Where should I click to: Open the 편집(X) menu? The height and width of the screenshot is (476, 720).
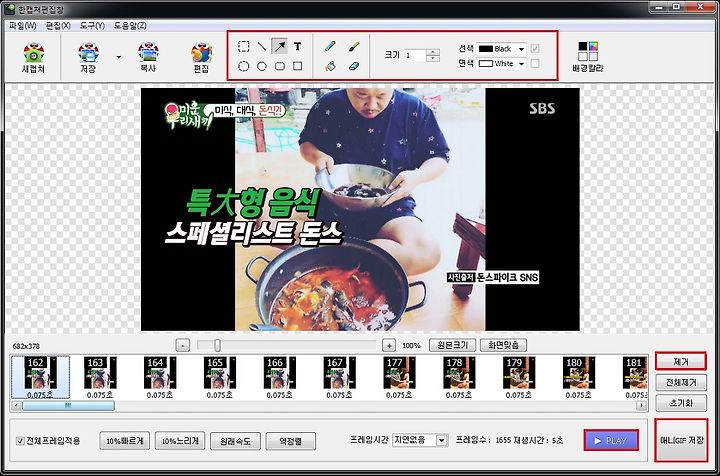click(x=58, y=26)
